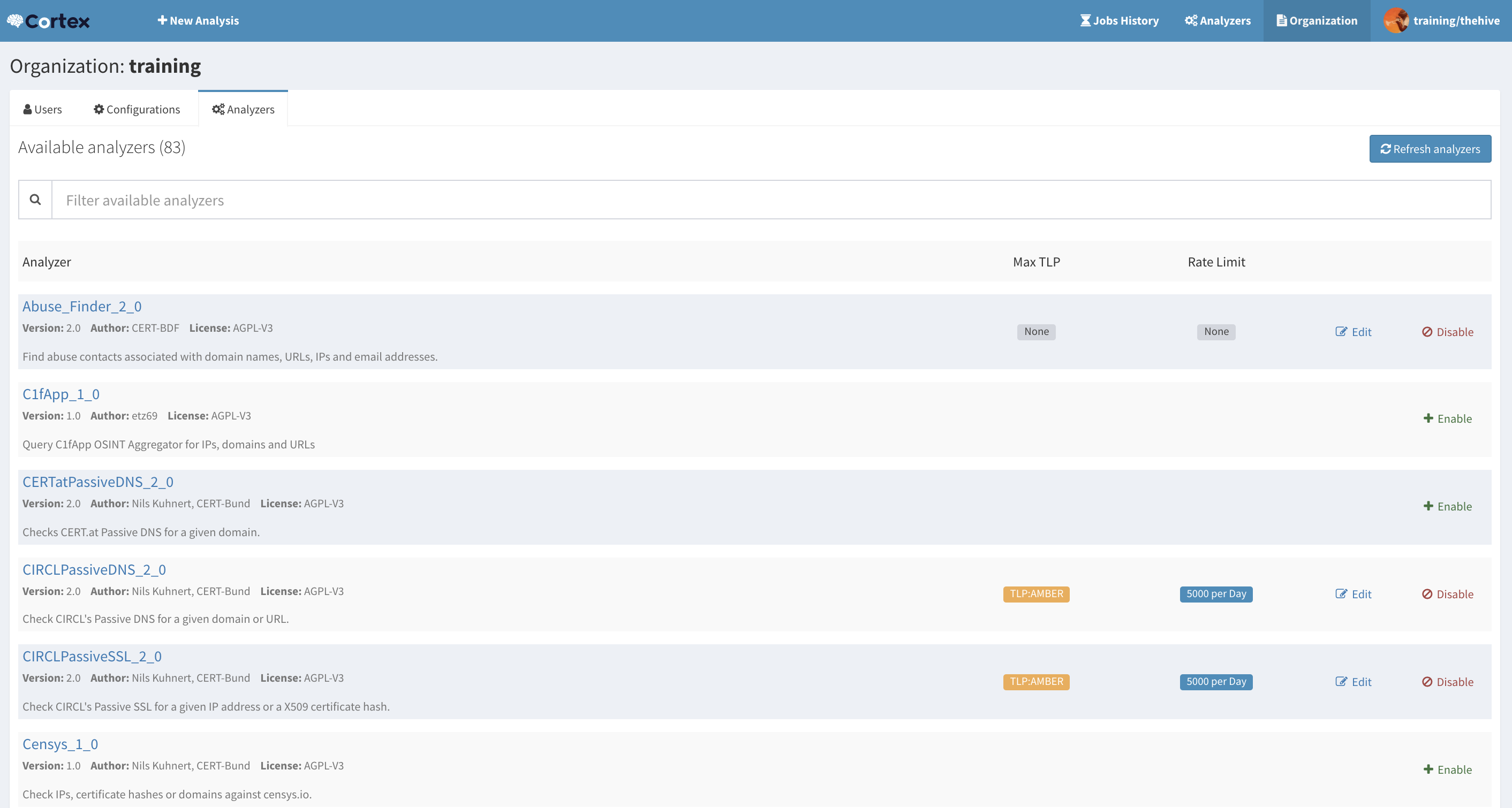Enable the CERTatPassiveDNS_2_0 analyzer

pos(1447,505)
